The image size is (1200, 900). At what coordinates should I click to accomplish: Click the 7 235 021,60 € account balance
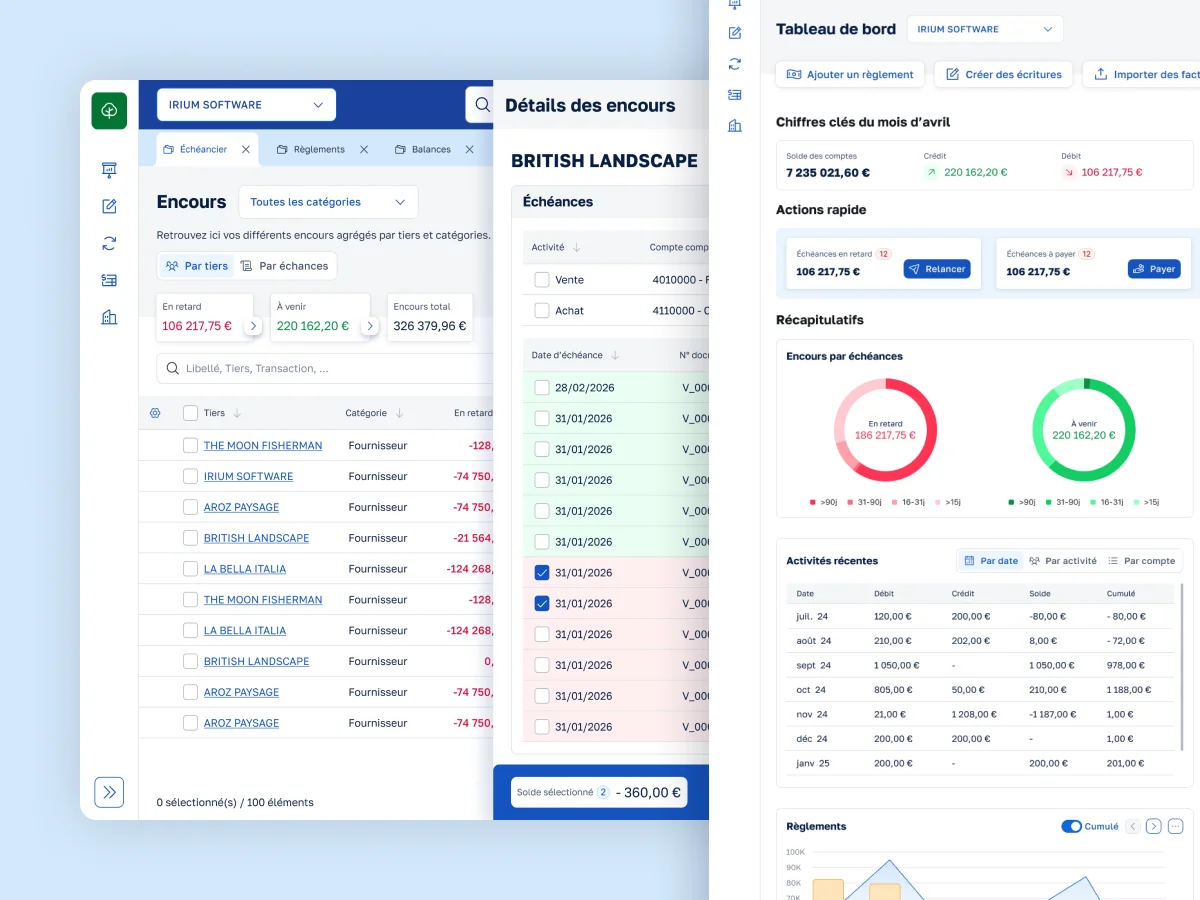(828, 172)
